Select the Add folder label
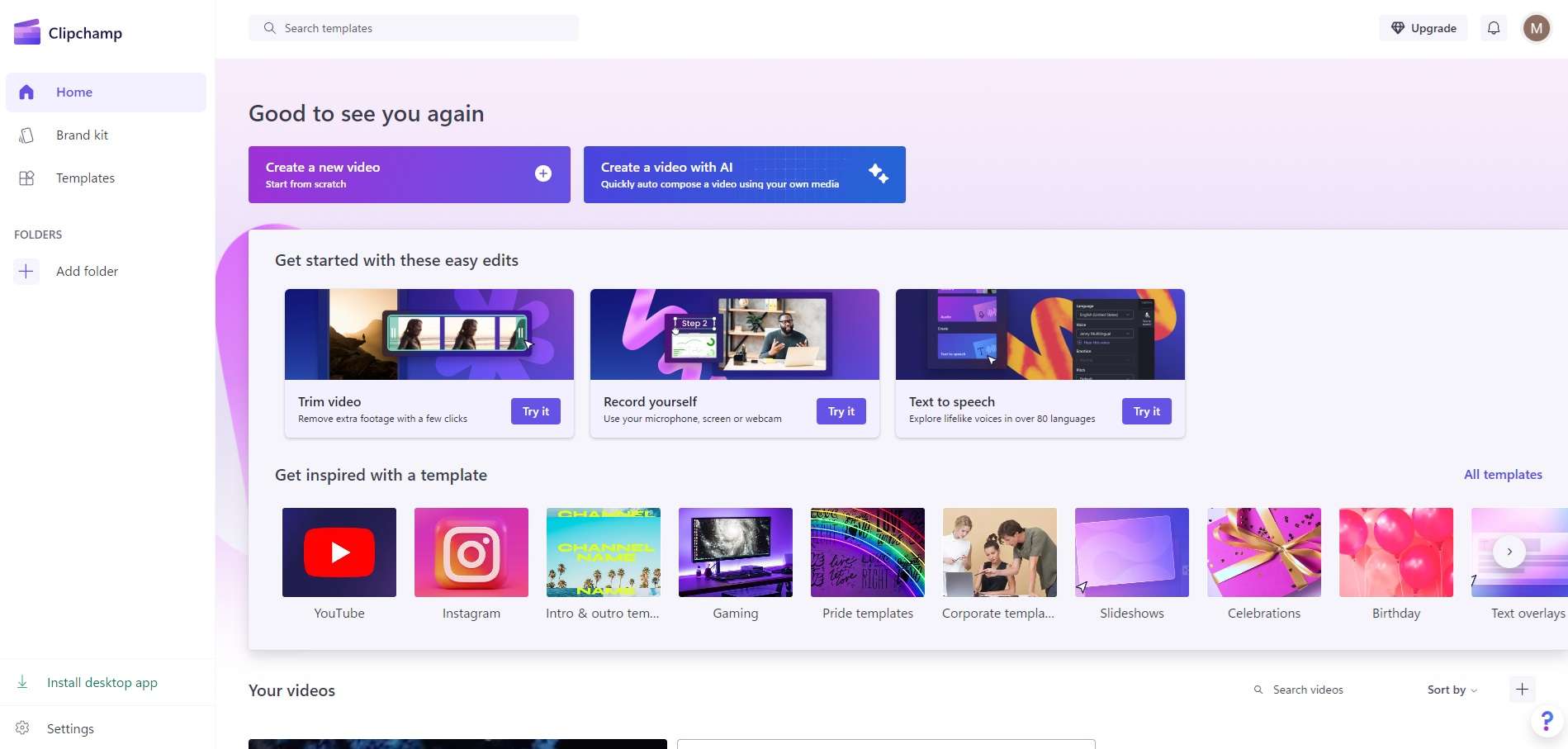 point(87,271)
